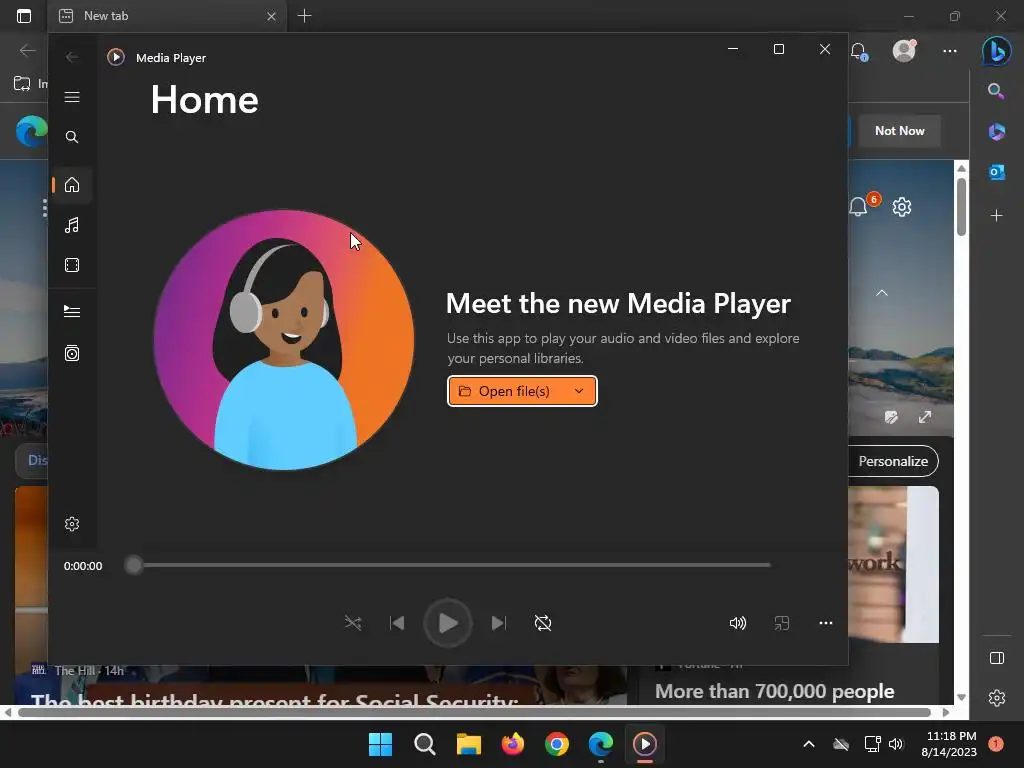Switch to Edge from taskbar
1024x768 pixels.
pos(601,744)
